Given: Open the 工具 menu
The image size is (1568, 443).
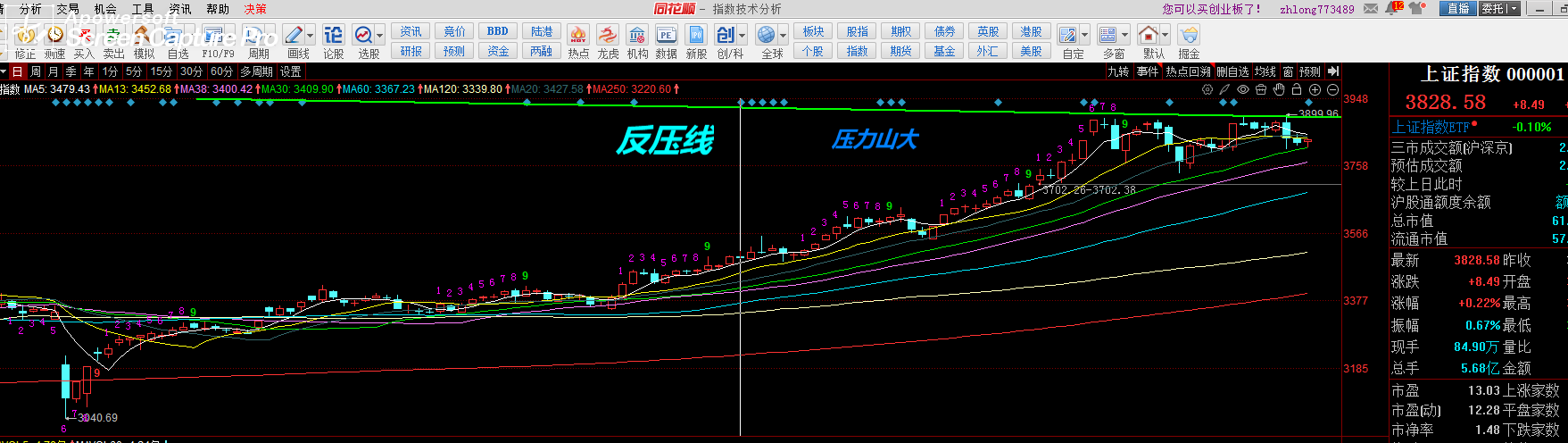Looking at the screenshot, I should 143,9.
